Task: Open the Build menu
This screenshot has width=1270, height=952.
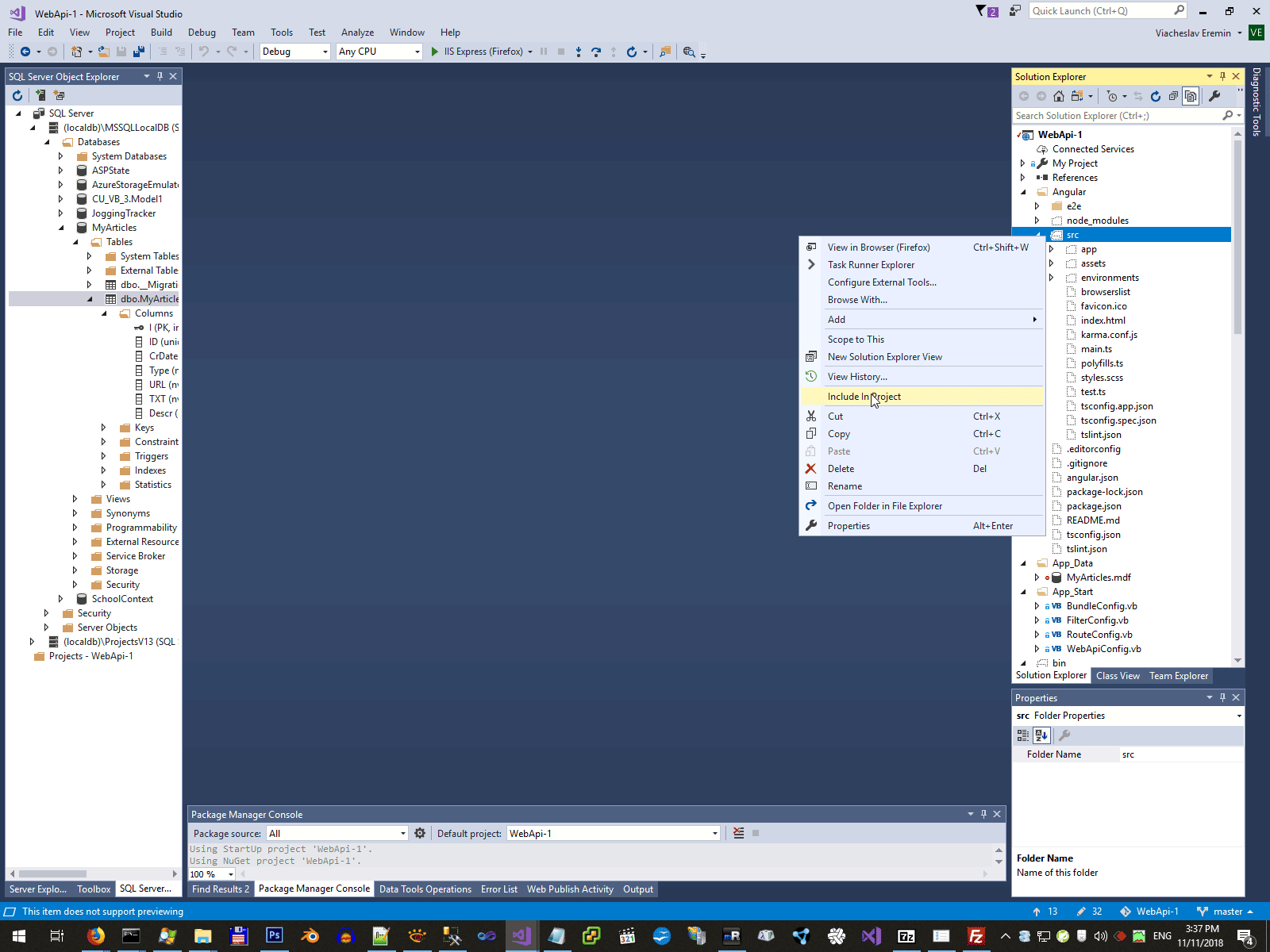Action: click(x=161, y=33)
